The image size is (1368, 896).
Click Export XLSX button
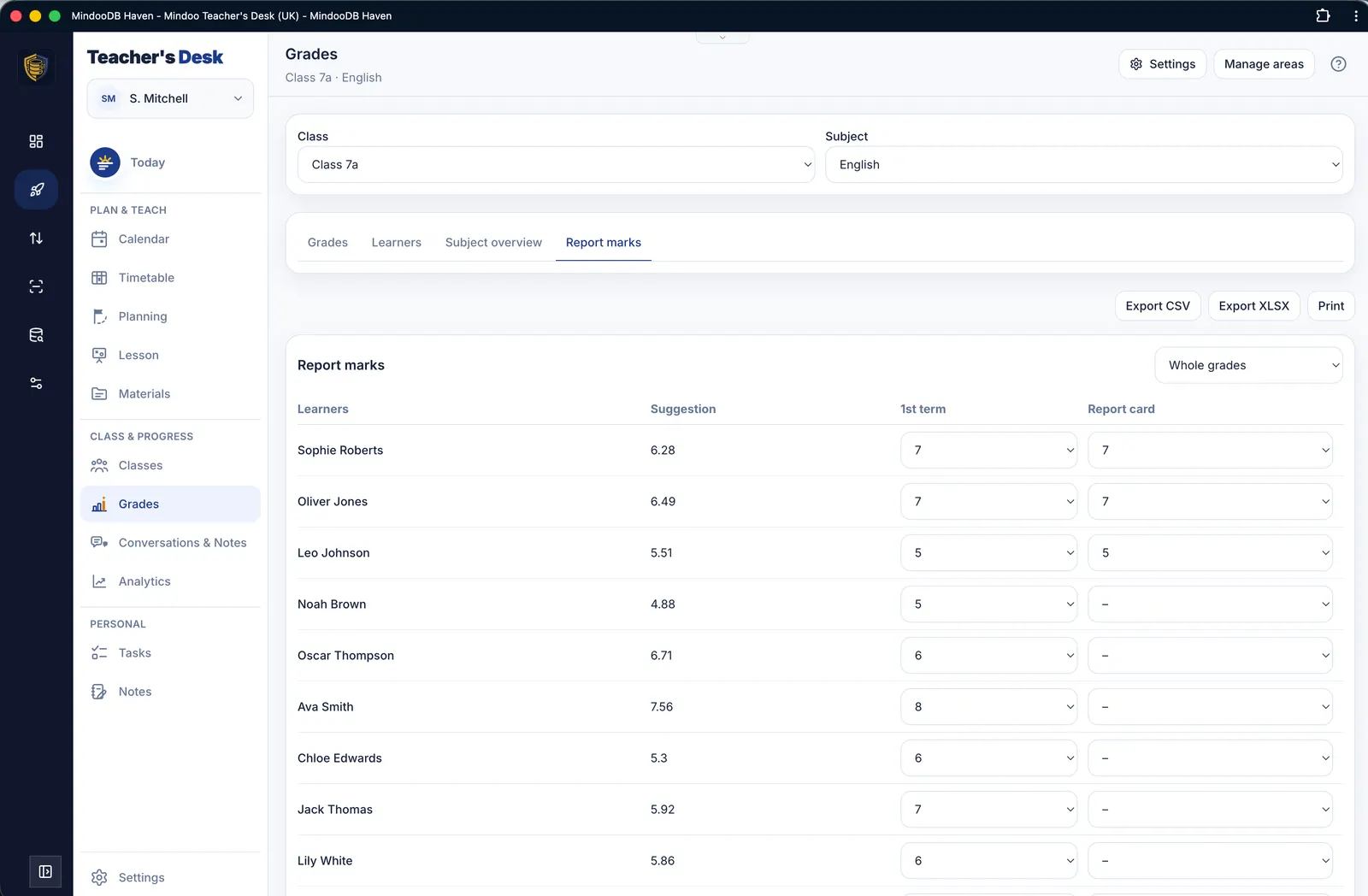[x=1254, y=306]
